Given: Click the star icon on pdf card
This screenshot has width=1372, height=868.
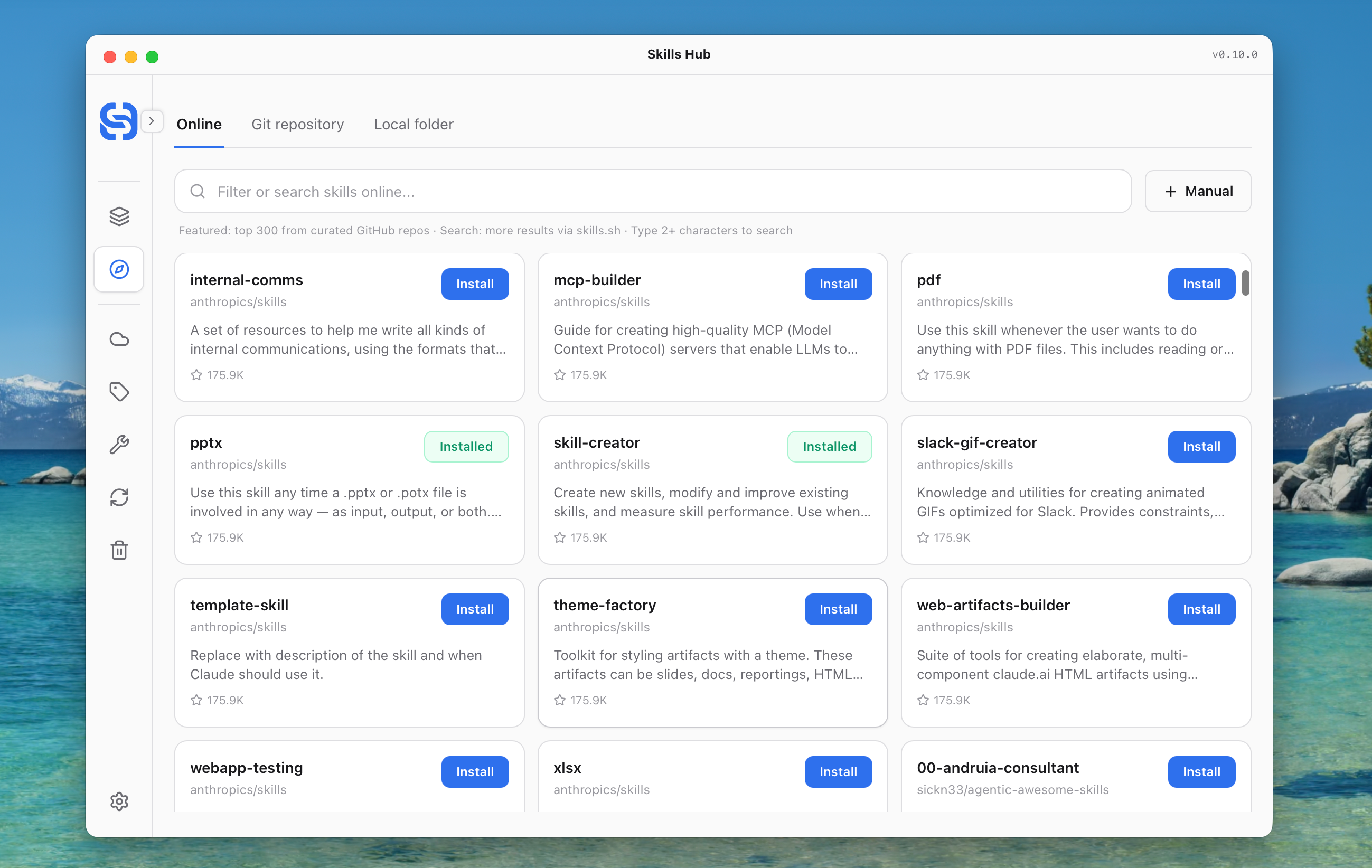Looking at the screenshot, I should [x=923, y=375].
